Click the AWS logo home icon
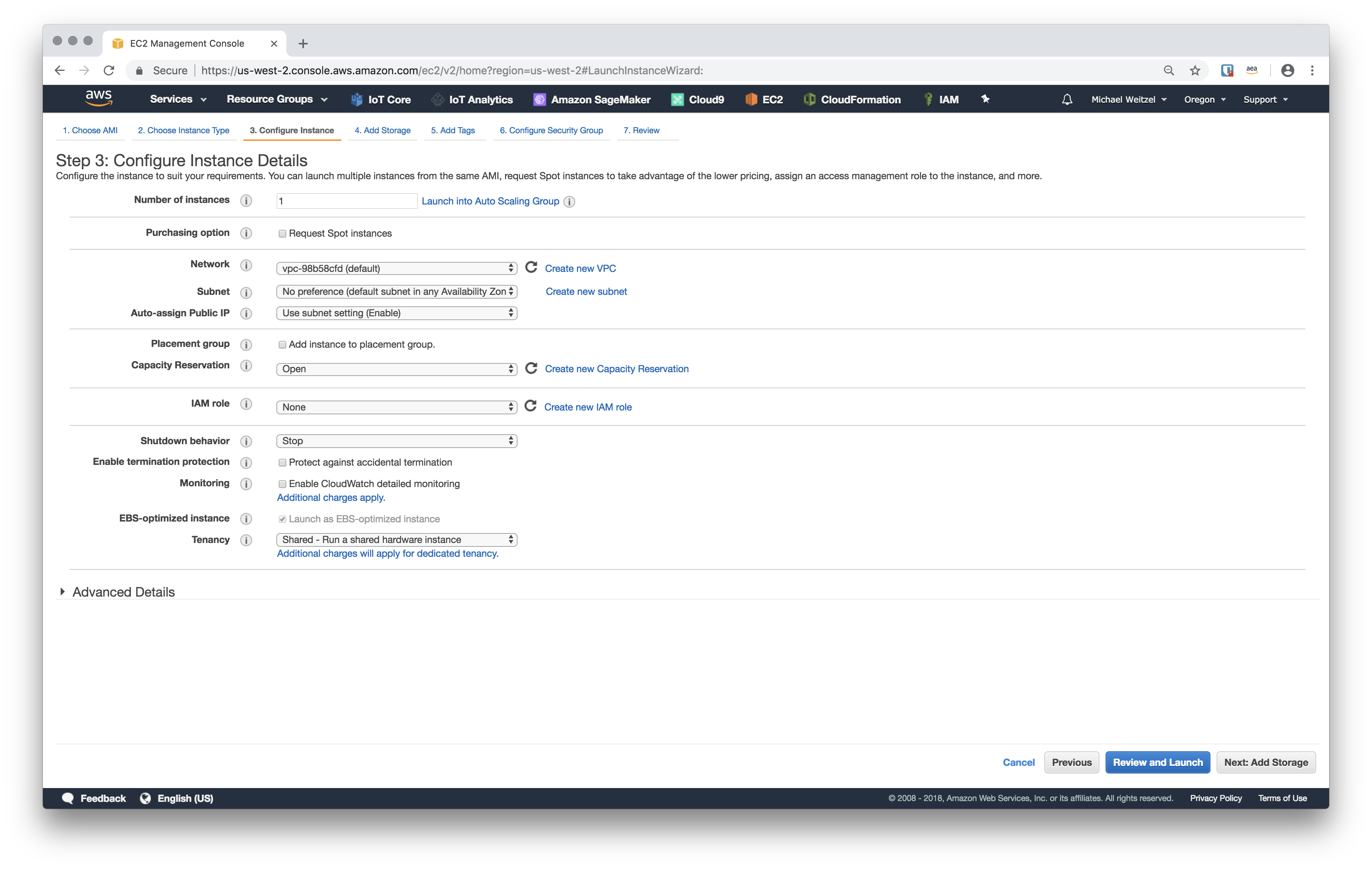The height and width of the screenshot is (870, 1372). point(98,98)
